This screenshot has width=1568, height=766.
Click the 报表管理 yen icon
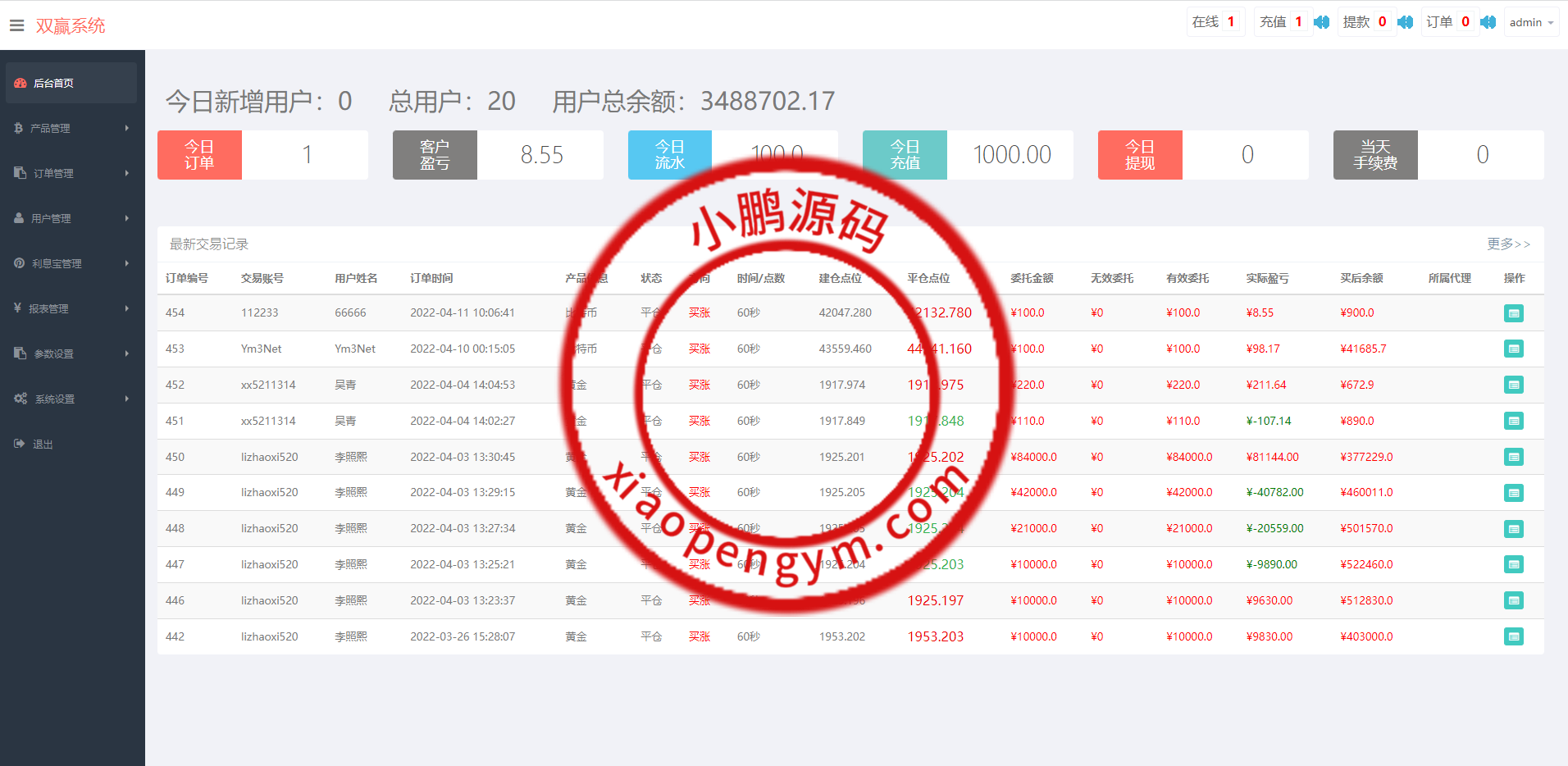pos(18,308)
